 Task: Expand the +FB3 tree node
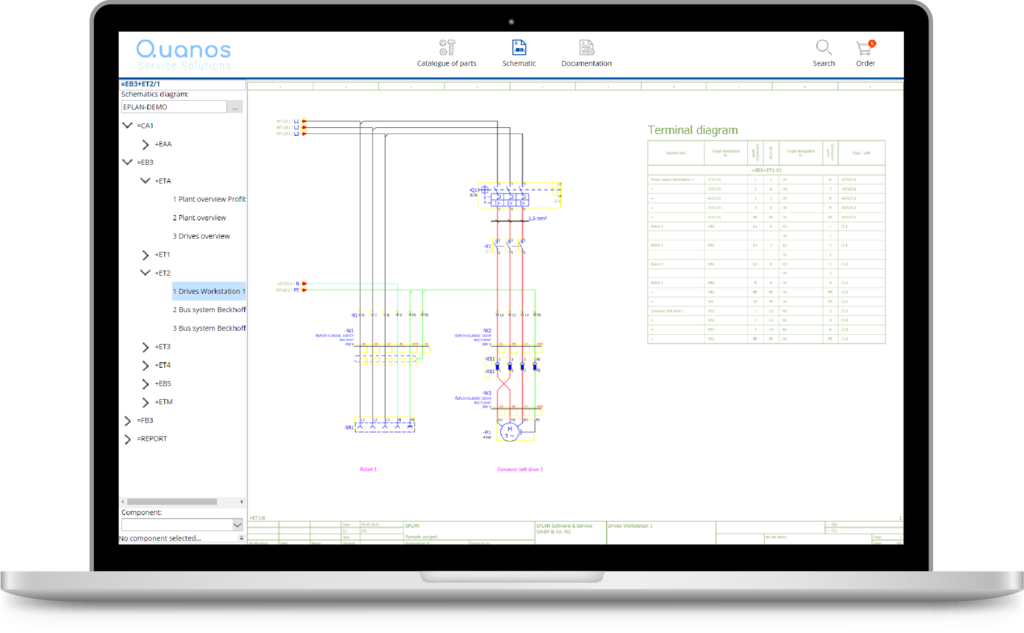[x=128, y=420]
